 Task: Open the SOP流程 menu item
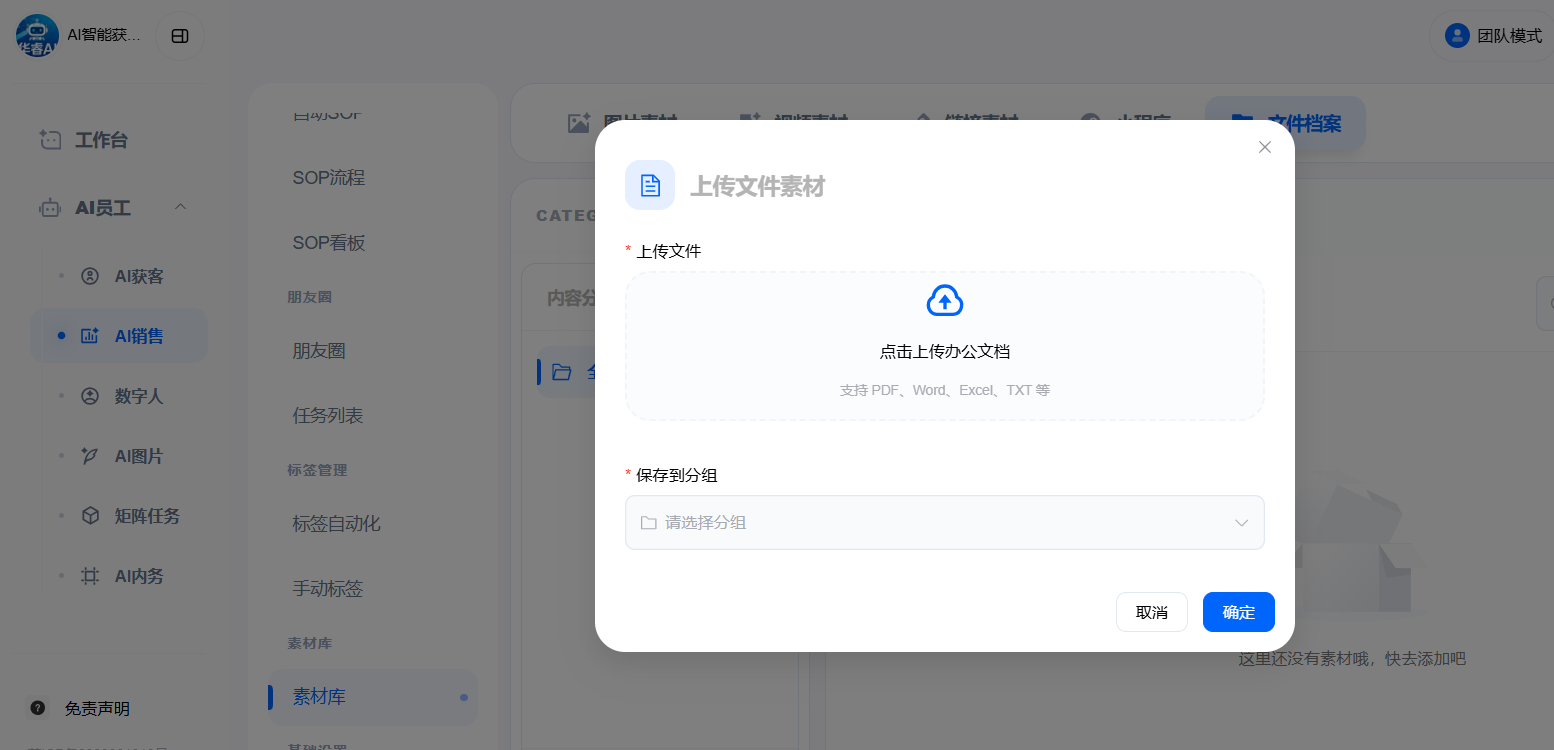click(329, 178)
